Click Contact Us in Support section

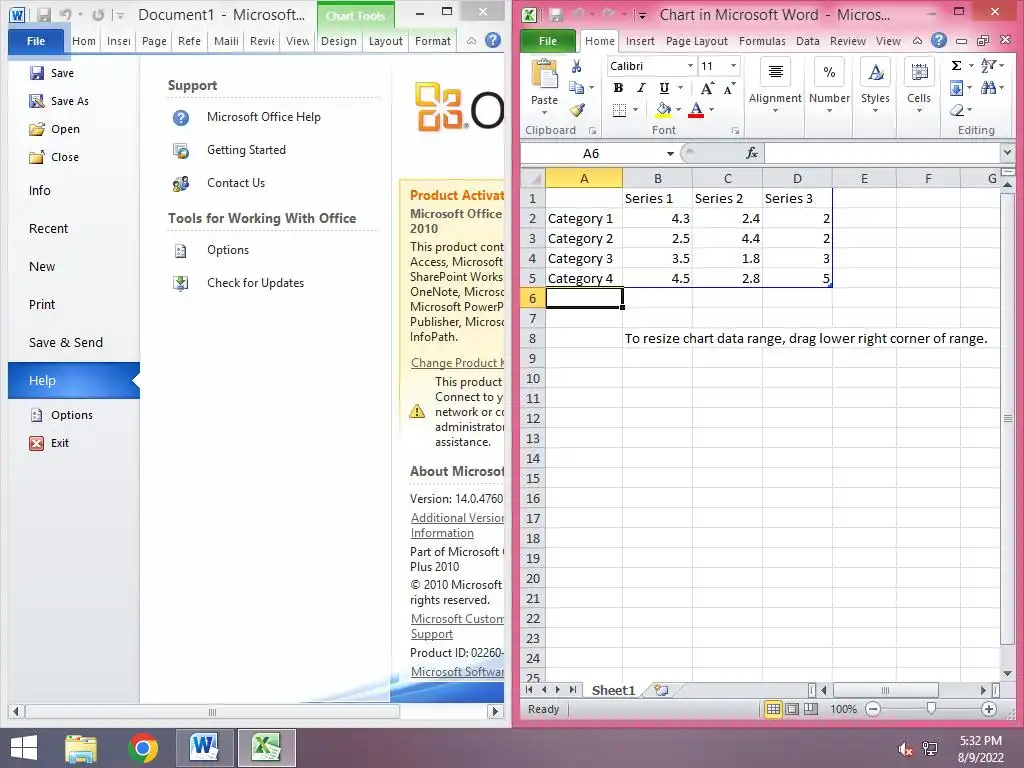(x=236, y=184)
